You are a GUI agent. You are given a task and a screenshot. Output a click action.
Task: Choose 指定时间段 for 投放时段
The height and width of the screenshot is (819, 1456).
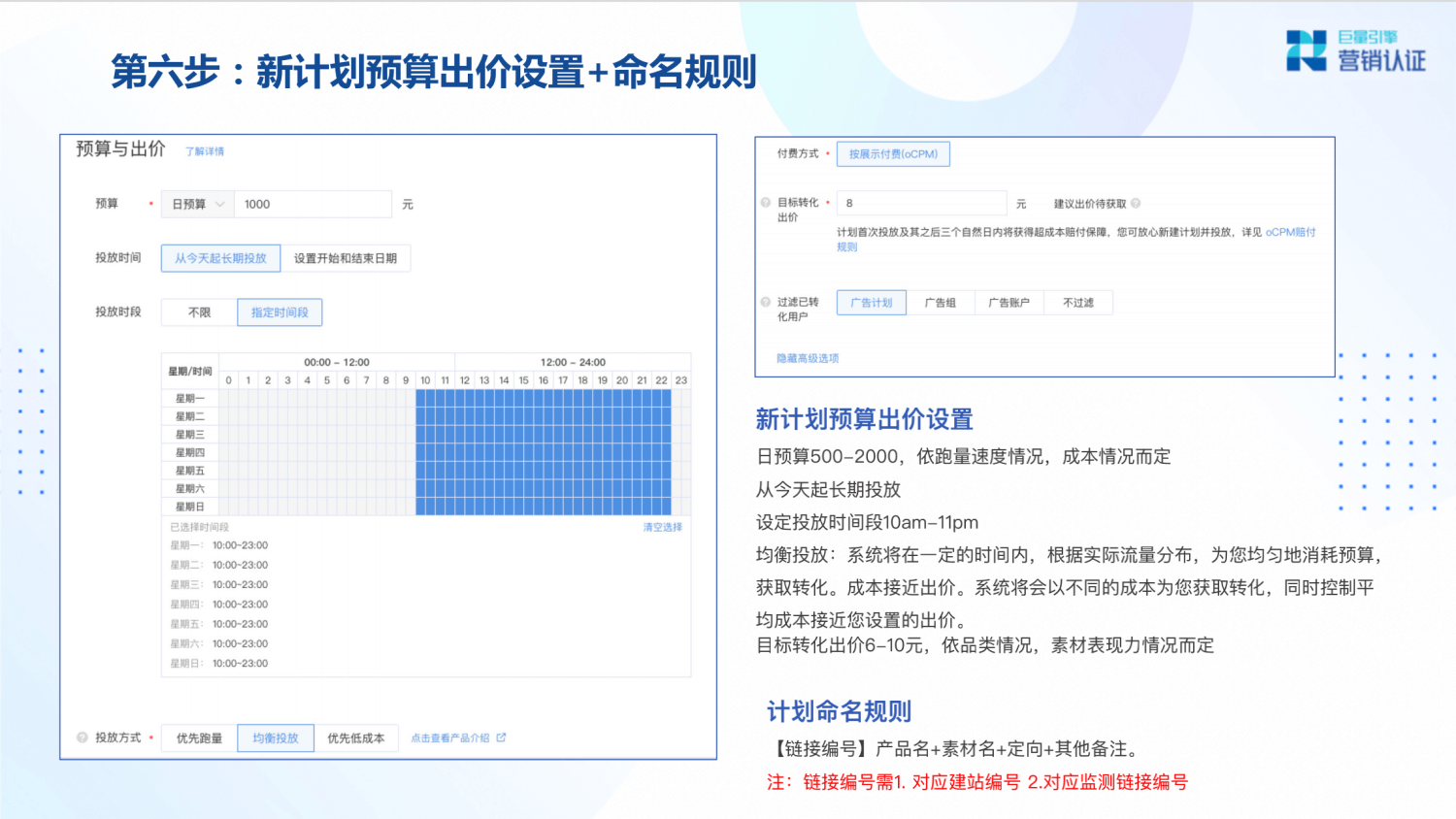(280, 312)
